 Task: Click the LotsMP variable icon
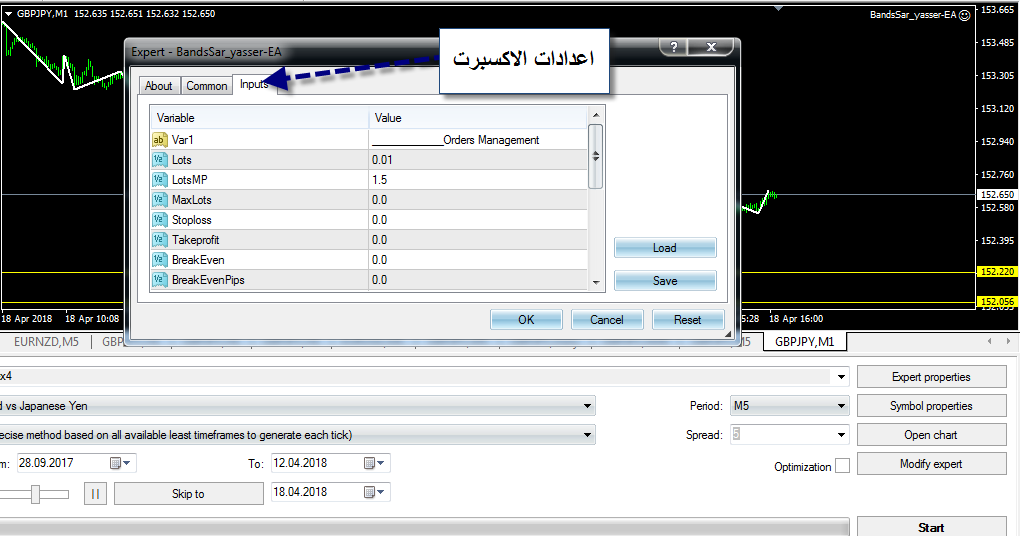point(159,180)
